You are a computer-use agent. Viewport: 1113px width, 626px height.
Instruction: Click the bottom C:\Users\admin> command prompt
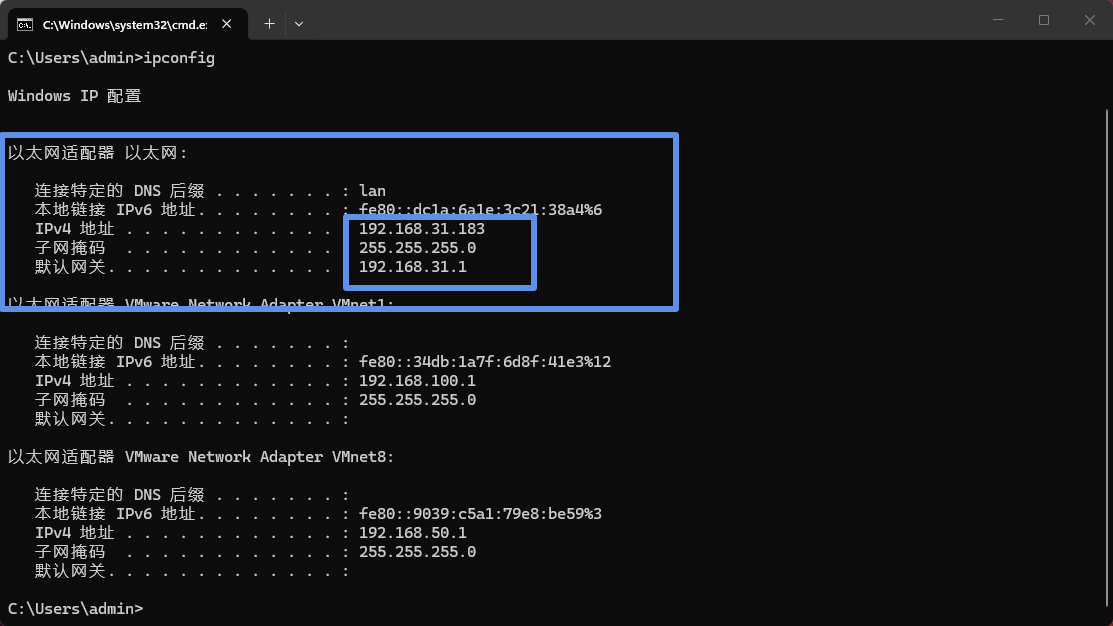(75, 608)
